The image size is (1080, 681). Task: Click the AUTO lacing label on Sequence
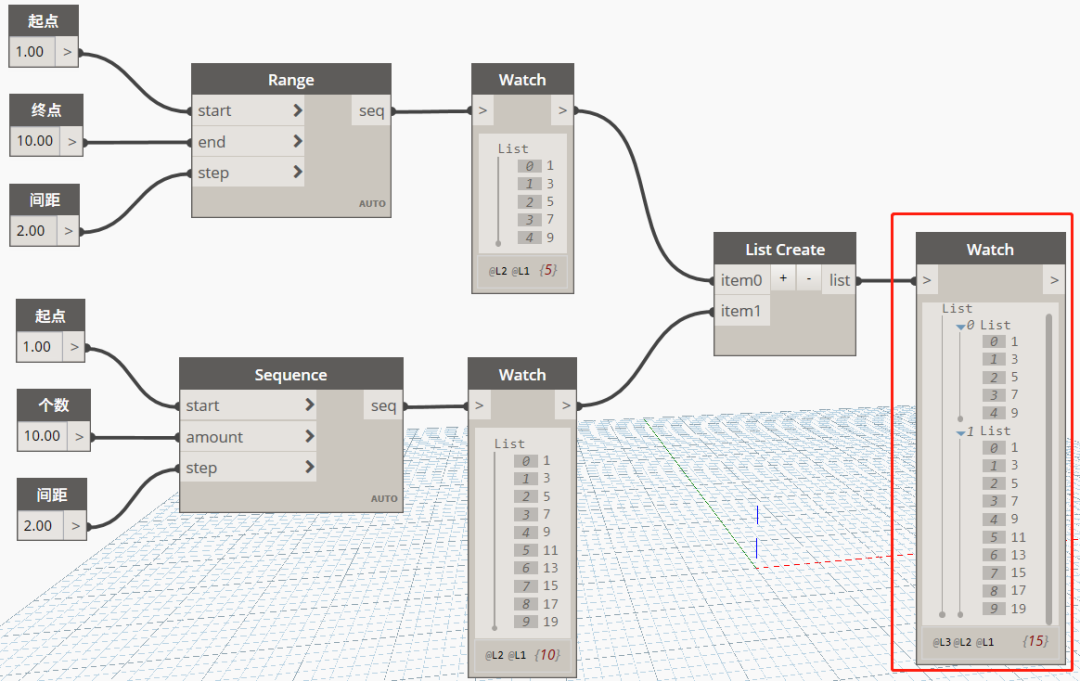click(384, 499)
